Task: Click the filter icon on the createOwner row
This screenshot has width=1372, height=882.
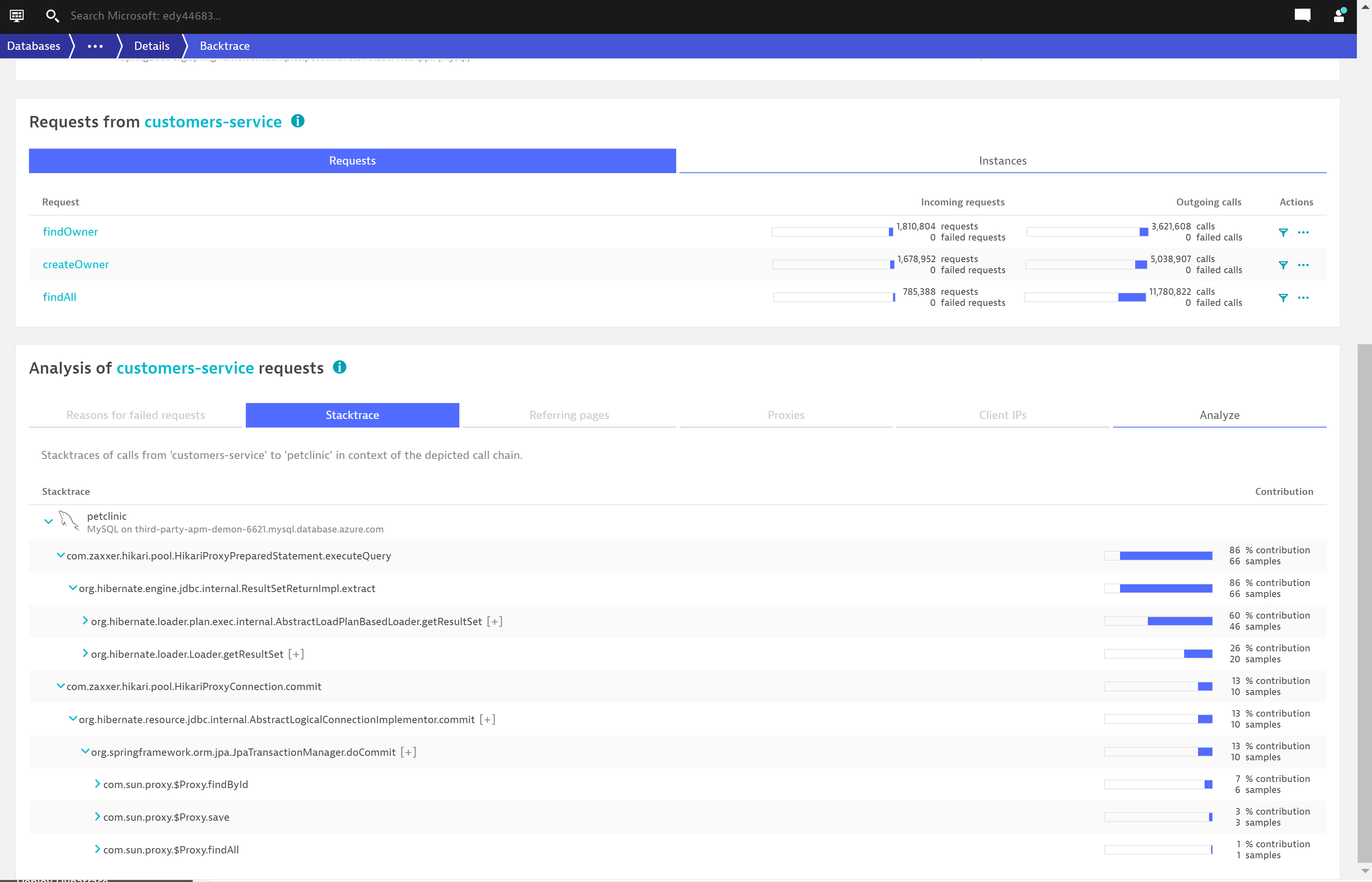Action: point(1284,265)
